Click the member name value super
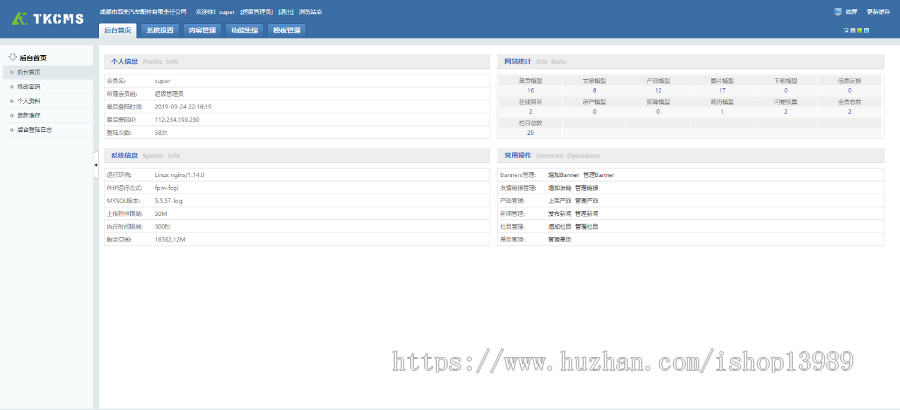This screenshot has height=410, width=900. click(162, 81)
